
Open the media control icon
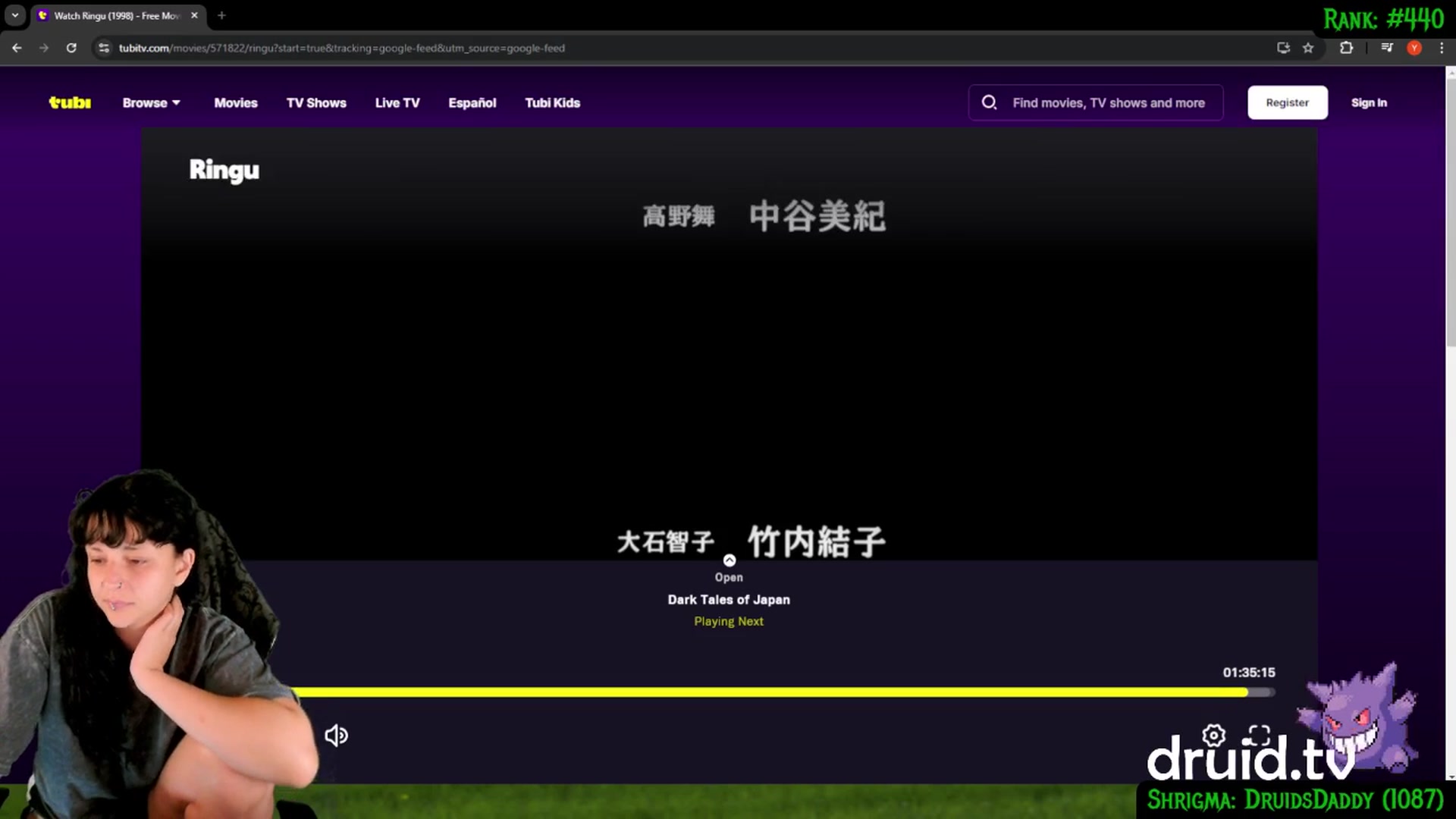(1387, 48)
